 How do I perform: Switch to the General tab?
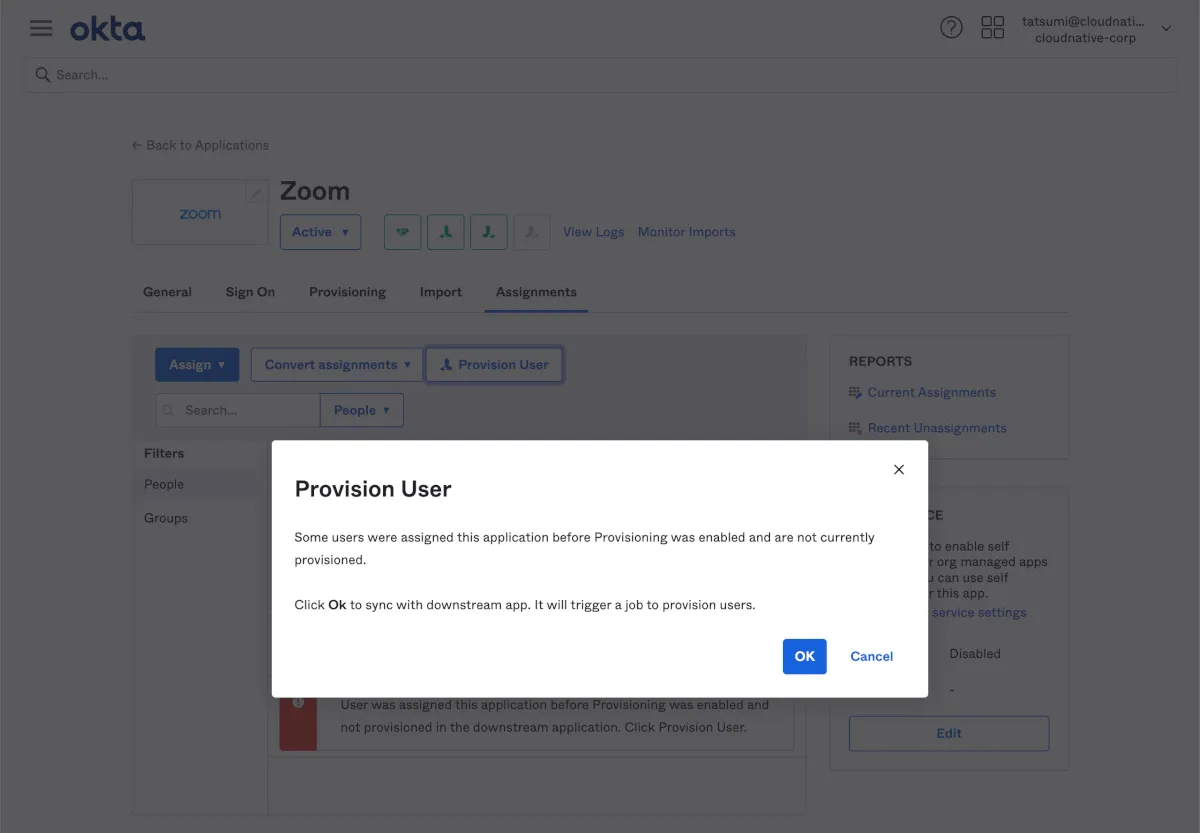(167, 292)
